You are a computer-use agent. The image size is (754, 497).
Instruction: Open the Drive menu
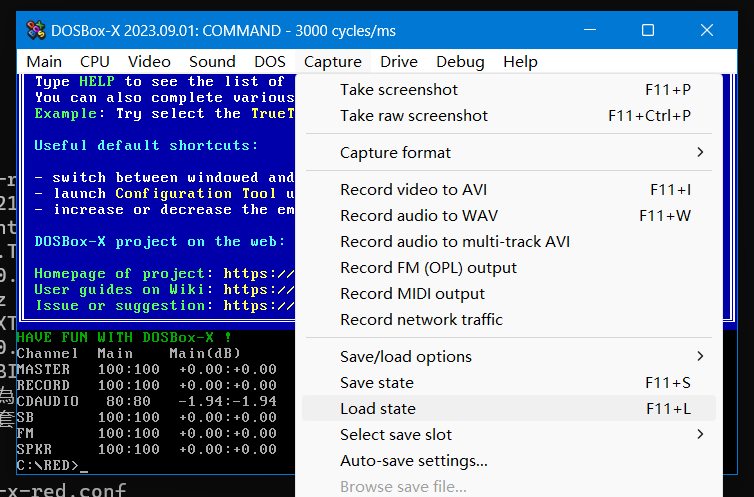point(399,62)
